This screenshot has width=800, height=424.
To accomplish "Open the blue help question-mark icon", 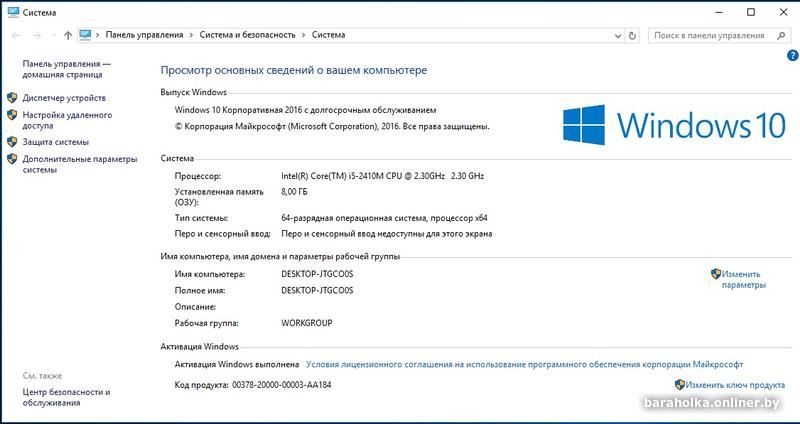I will click(x=792, y=55).
